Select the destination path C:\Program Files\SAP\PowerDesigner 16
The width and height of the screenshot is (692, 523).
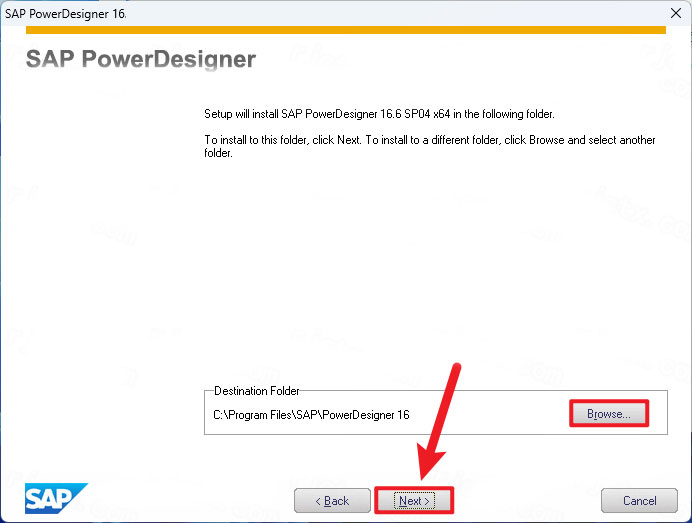click(x=311, y=415)
